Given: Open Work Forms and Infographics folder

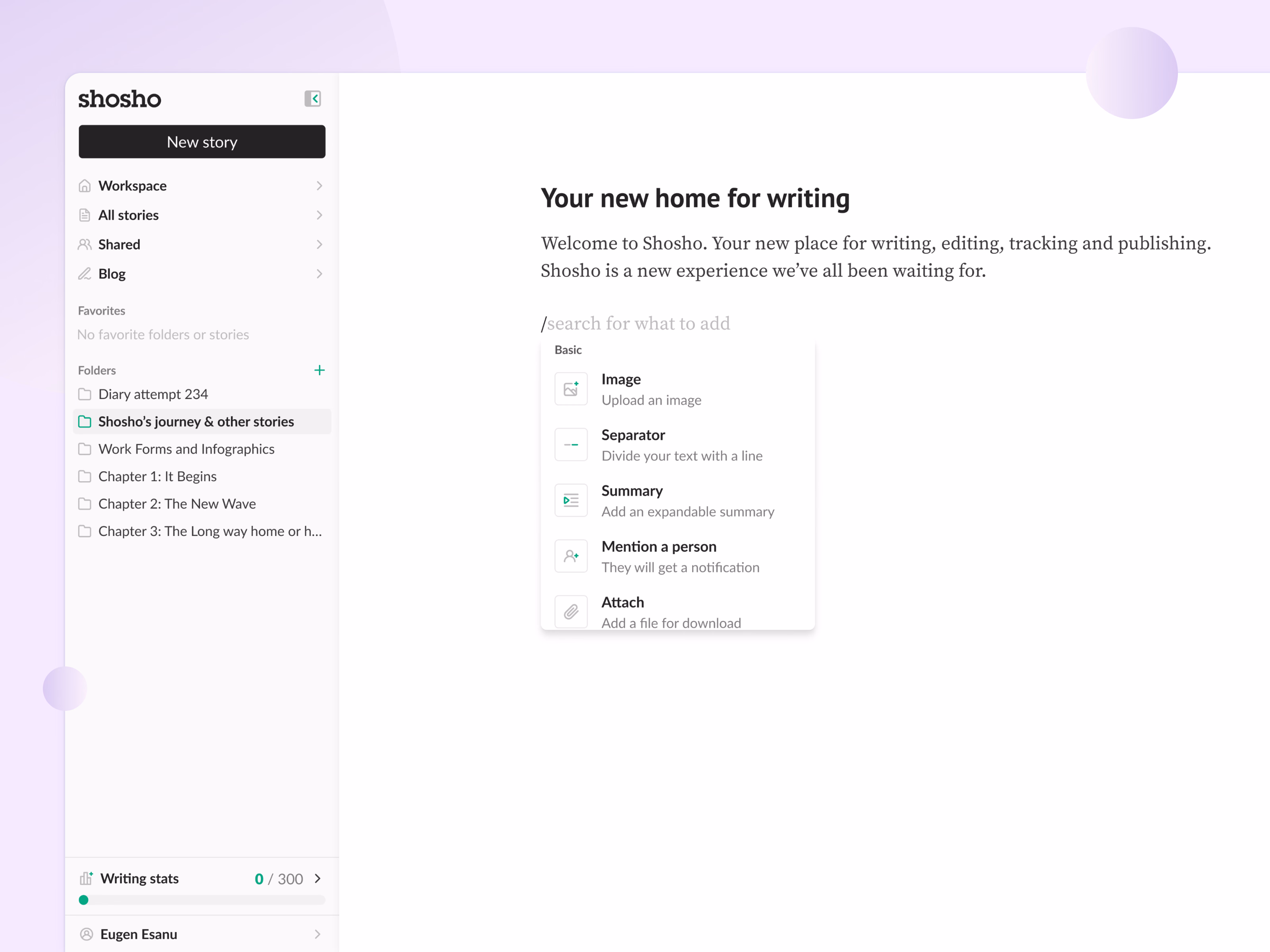Looking at the screenshot, I should 202,449.
